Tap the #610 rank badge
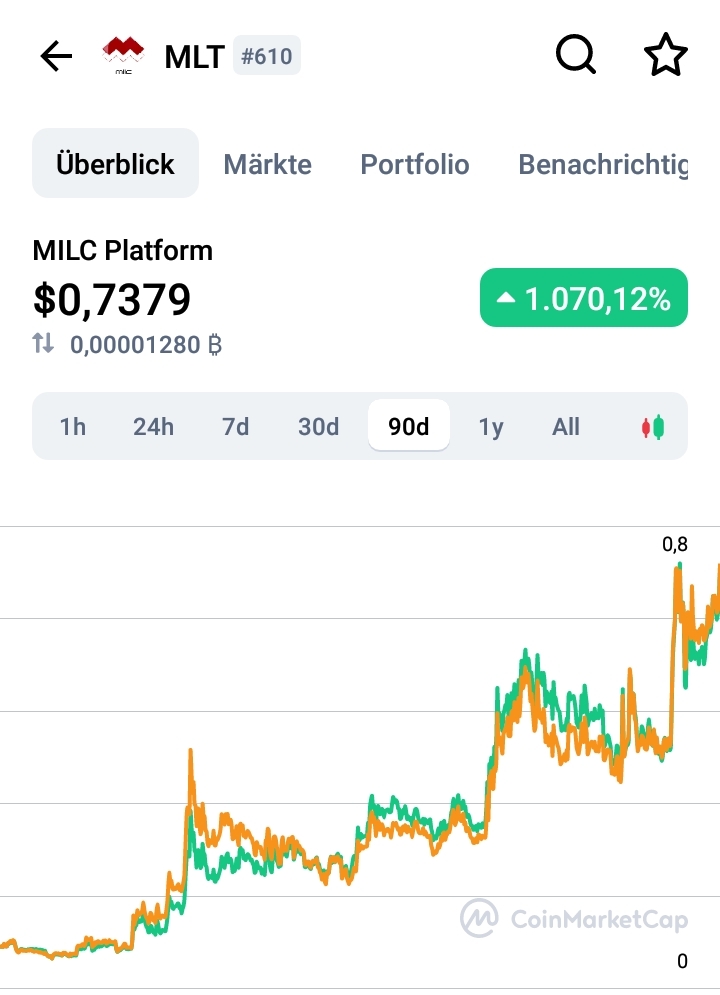 tap(267, 56)
